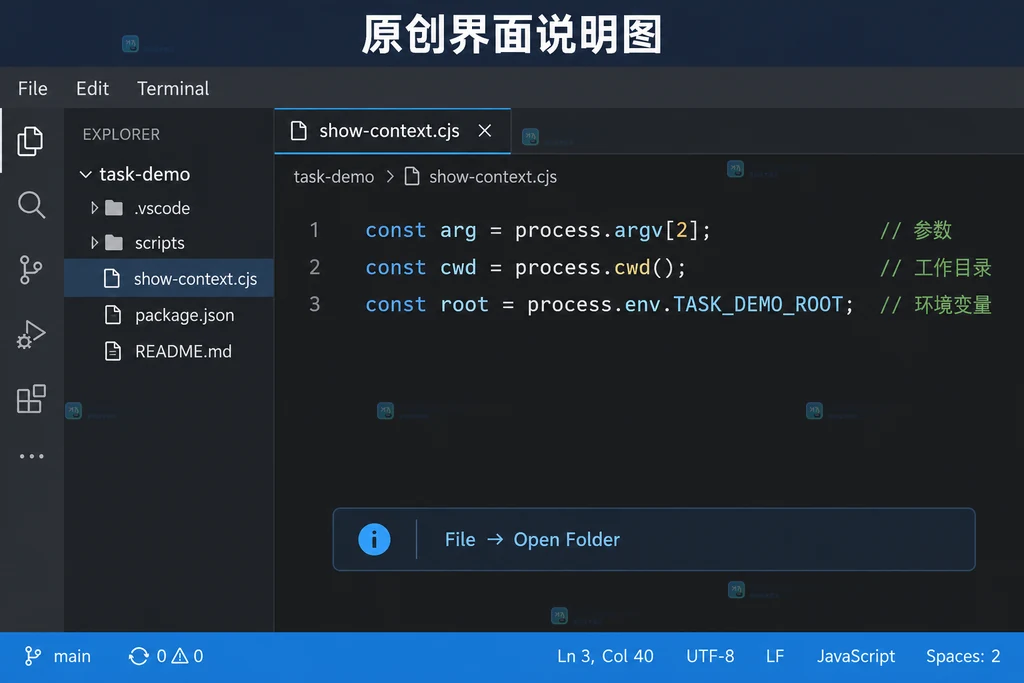Image resolution: width=1024 pixels, height=683 pixels.
Task: Show more activity bar views ellipsis
Action: click(x=31, y=456)
